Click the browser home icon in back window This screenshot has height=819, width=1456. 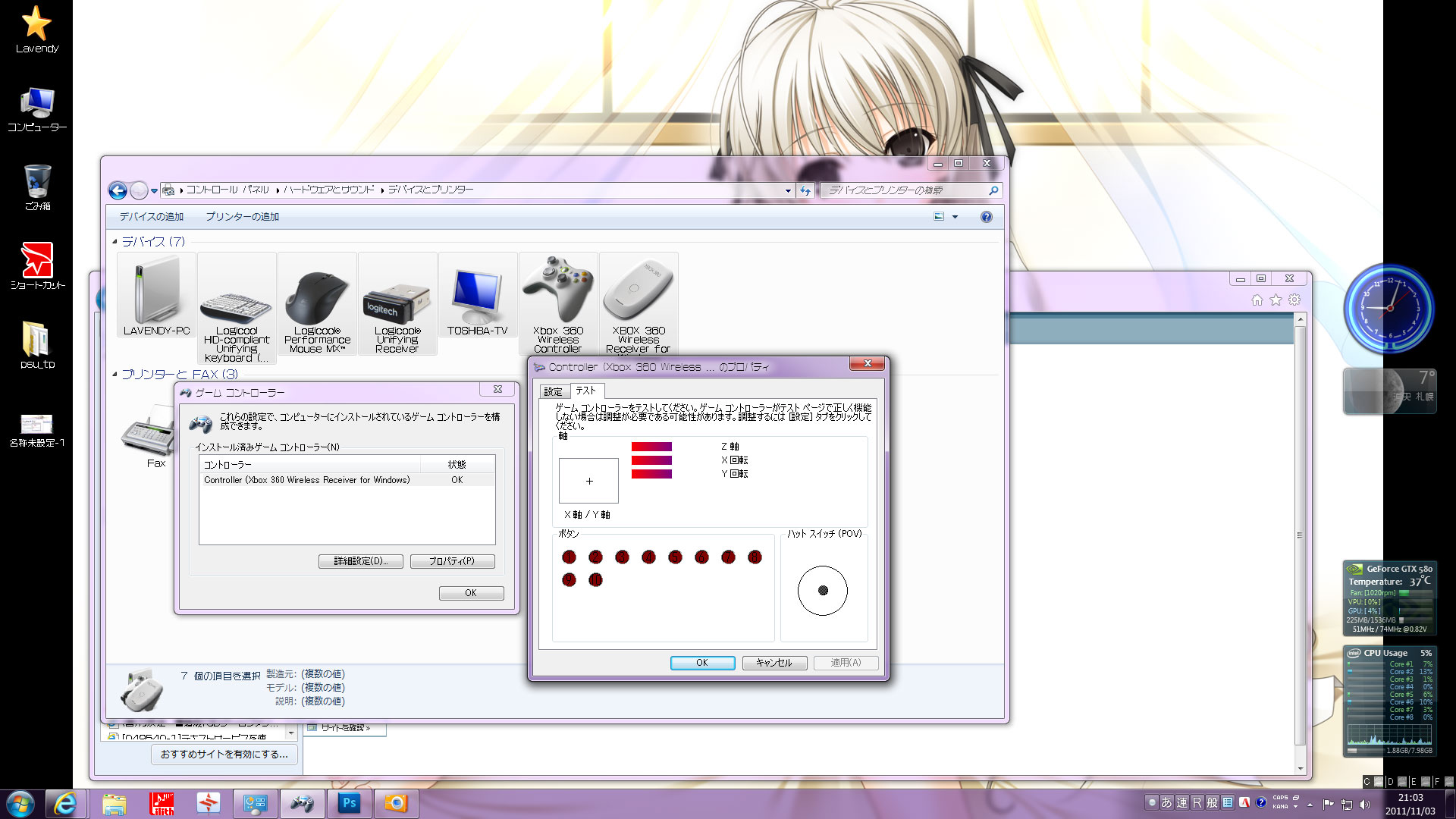coord(1257,300)
